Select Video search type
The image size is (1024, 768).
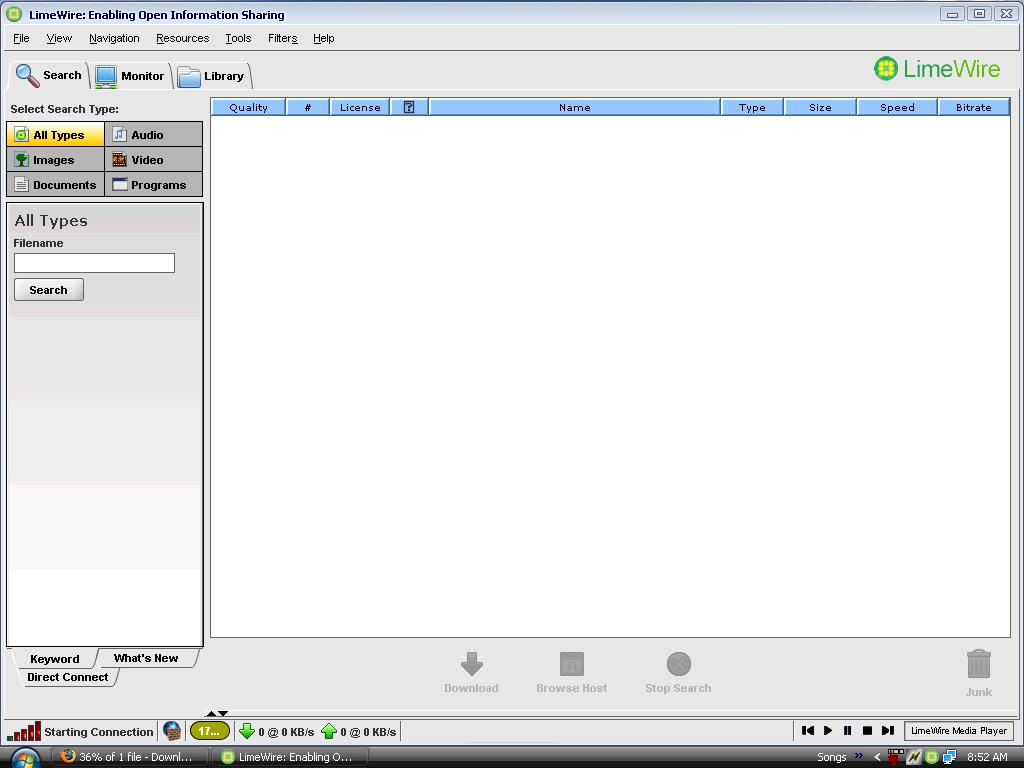click(x=153, y=159)
